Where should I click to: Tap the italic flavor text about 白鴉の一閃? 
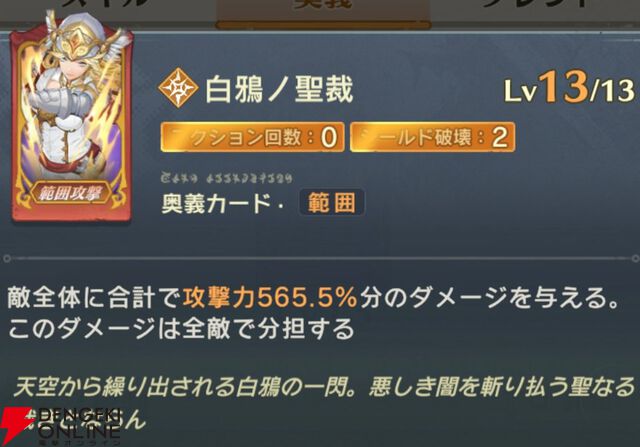[x=324, y=387]
